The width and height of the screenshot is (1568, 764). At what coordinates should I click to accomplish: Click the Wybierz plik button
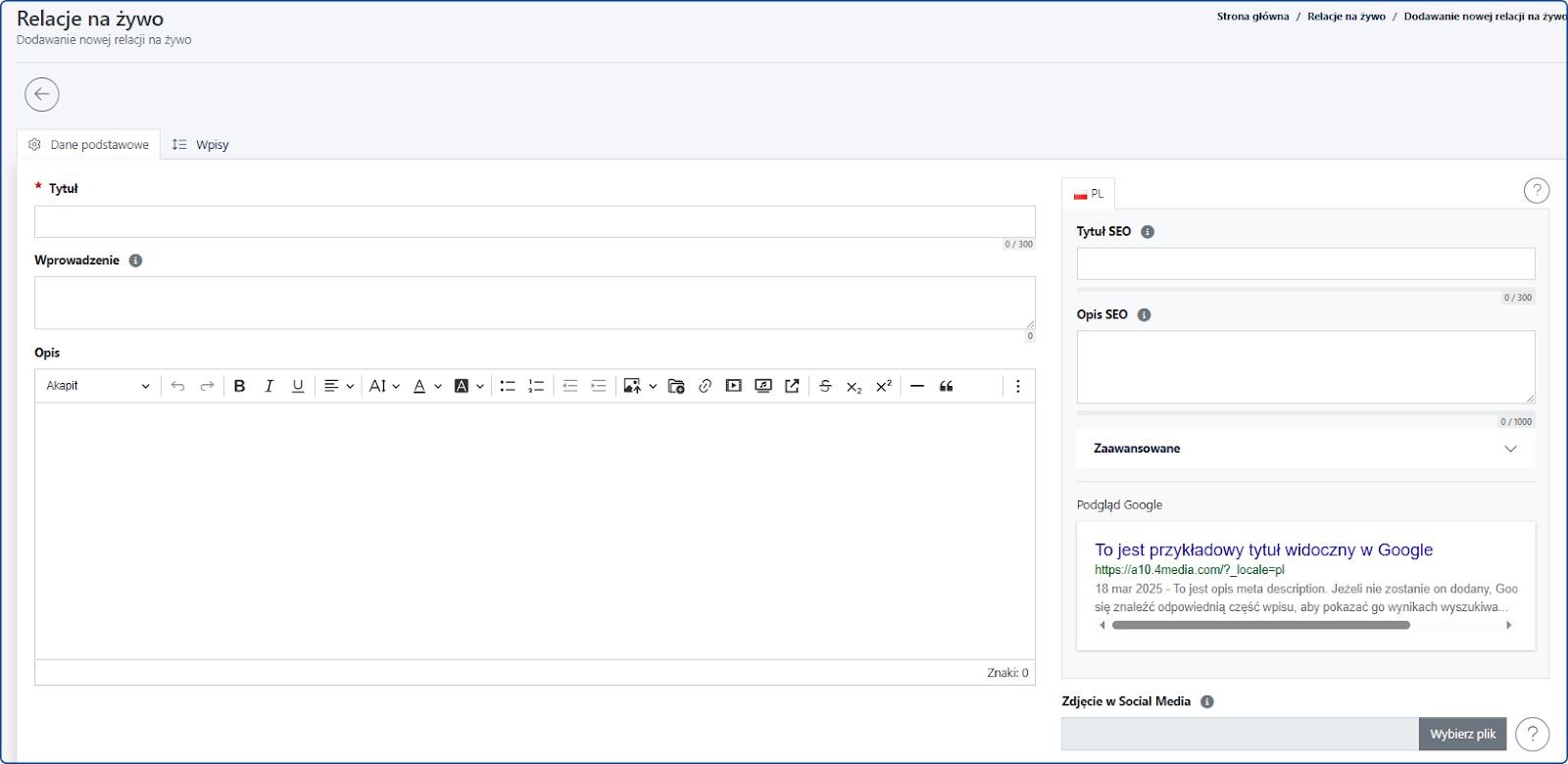[1462, 734]
